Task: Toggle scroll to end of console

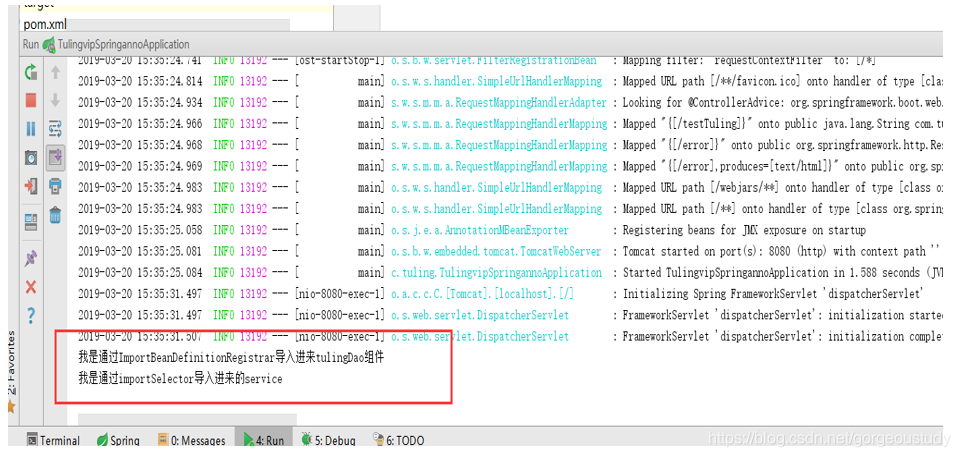Action: (55, 157)
